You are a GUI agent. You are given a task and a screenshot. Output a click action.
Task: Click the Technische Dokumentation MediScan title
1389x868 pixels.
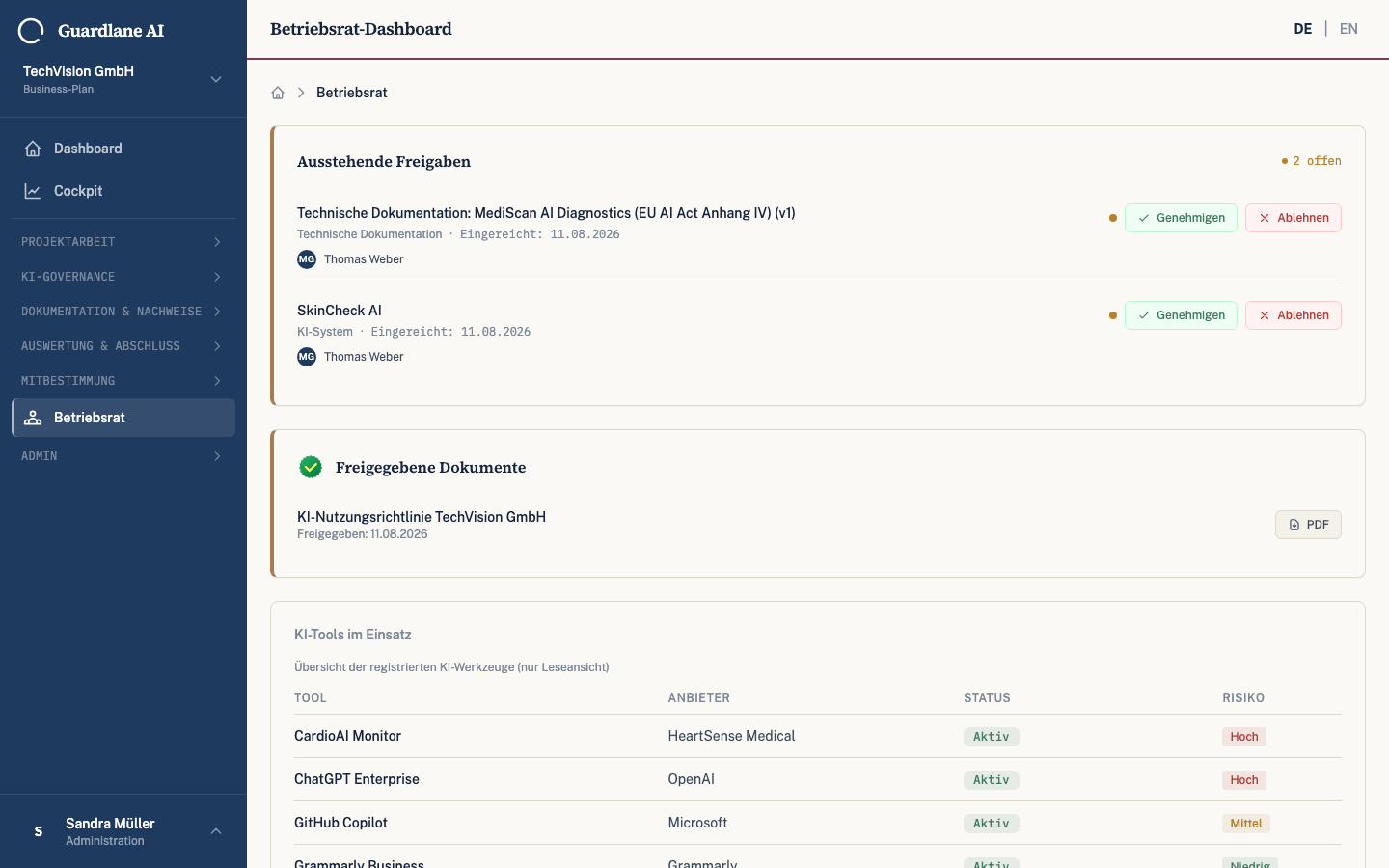[546, 213]
